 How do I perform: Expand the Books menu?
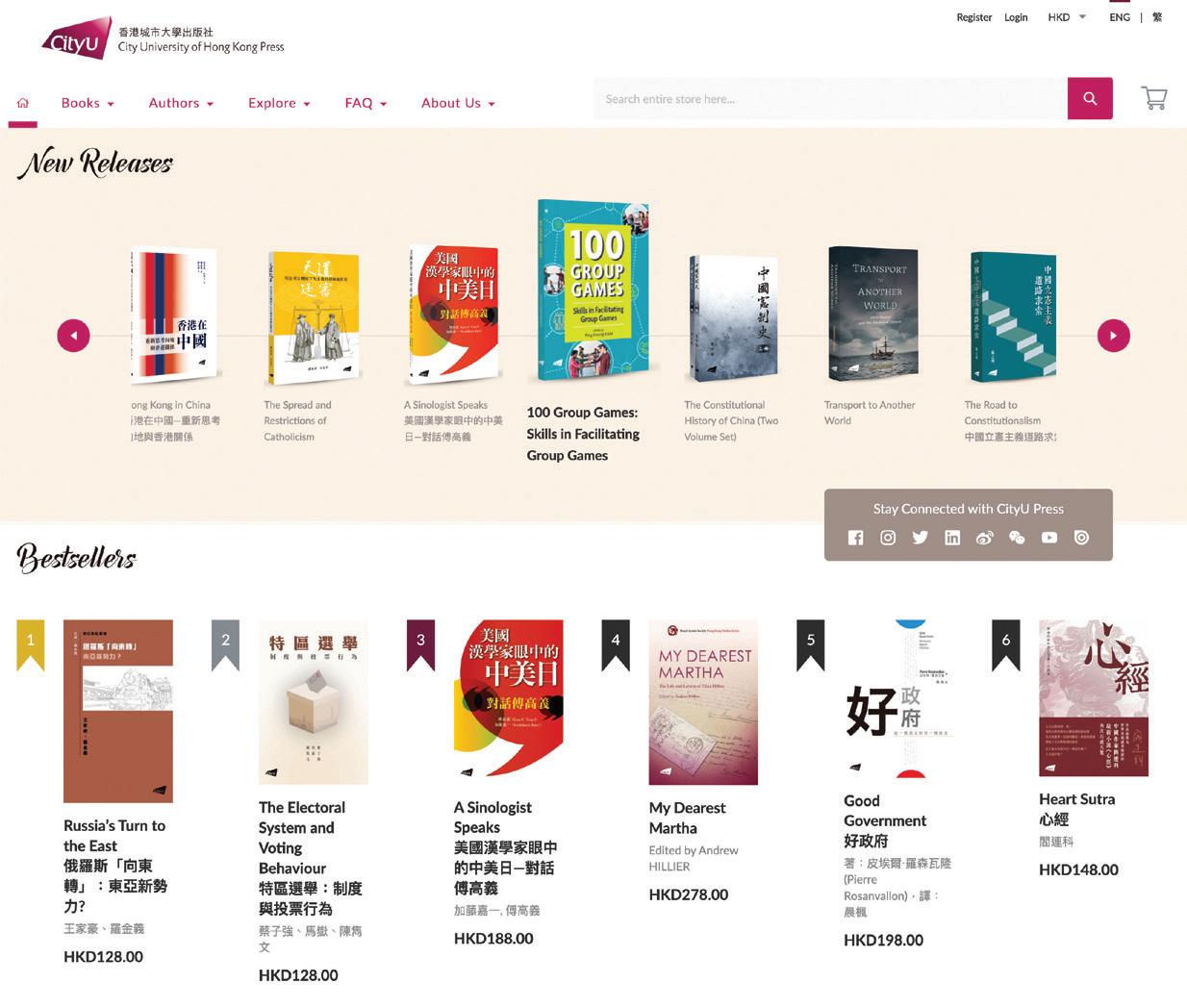tap(88, 103)
